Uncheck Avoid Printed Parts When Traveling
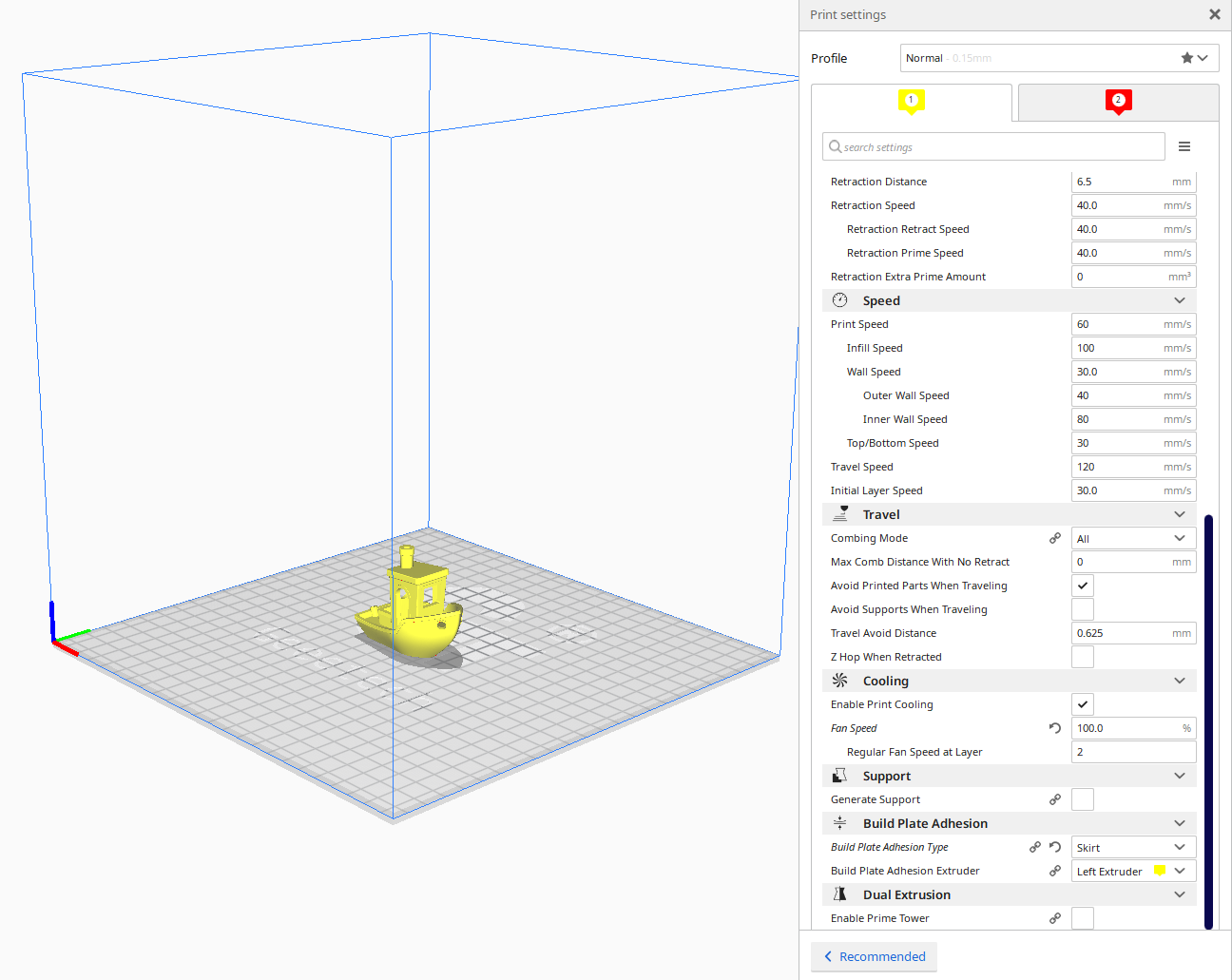This screenshot has width=1232, height=980. click(x=1082, y=586)
